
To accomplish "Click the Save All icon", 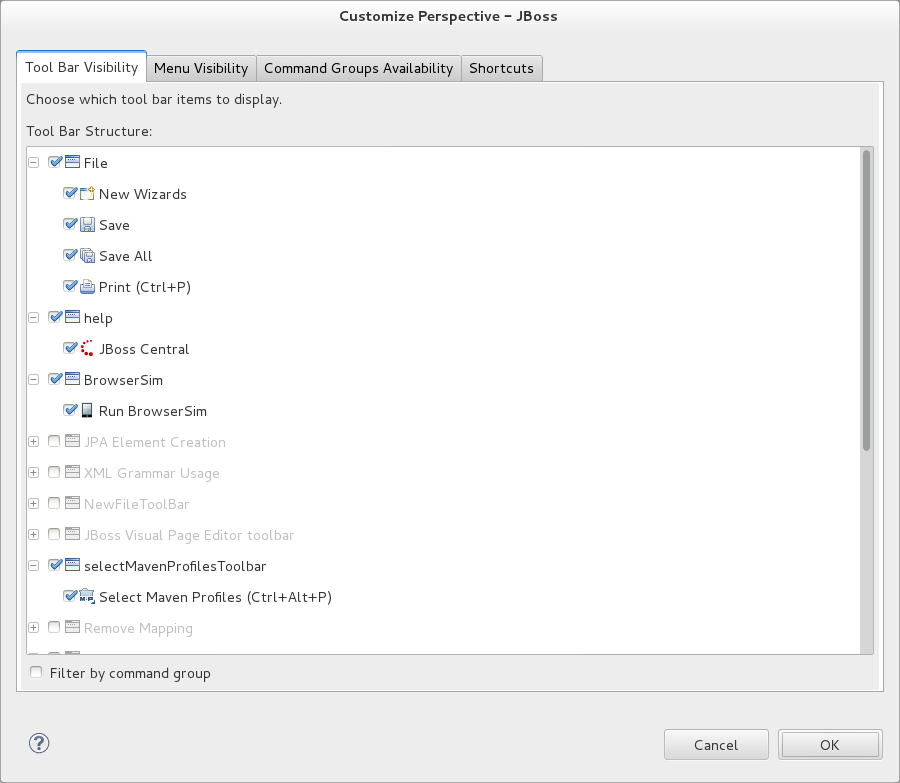I will (86, 255).
